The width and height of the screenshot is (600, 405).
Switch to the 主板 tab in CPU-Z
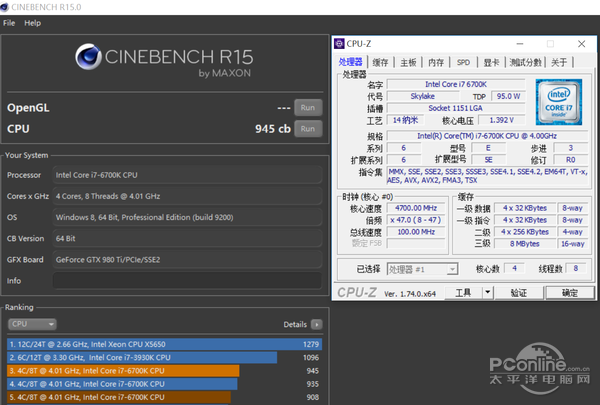[408, 62]
